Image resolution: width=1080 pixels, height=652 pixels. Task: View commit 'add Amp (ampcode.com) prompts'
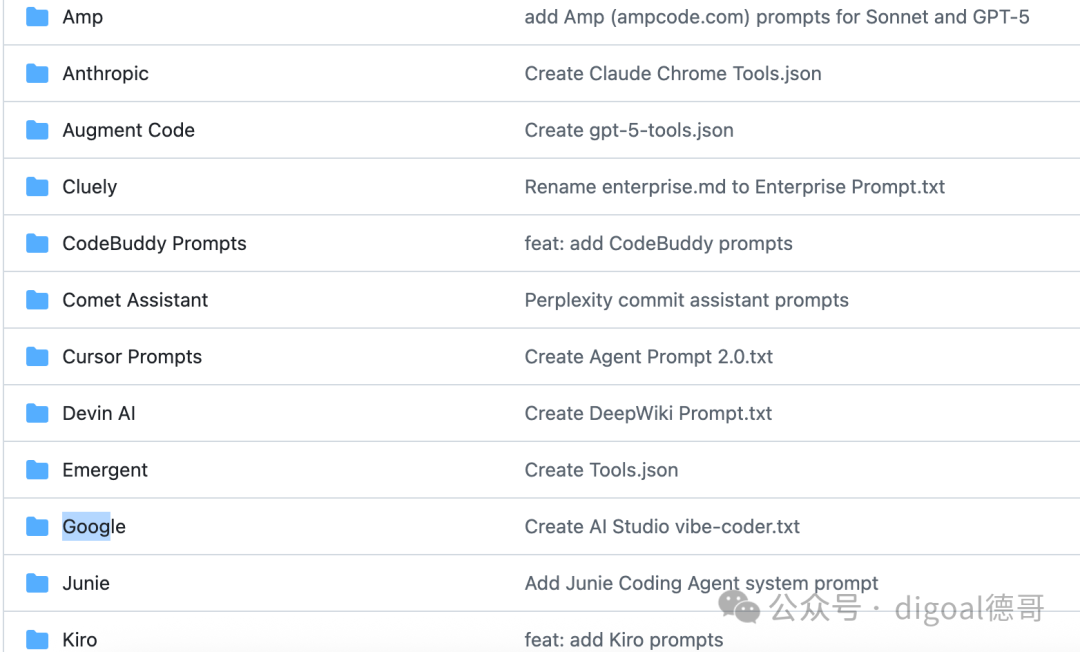click(x=777, y=17)
